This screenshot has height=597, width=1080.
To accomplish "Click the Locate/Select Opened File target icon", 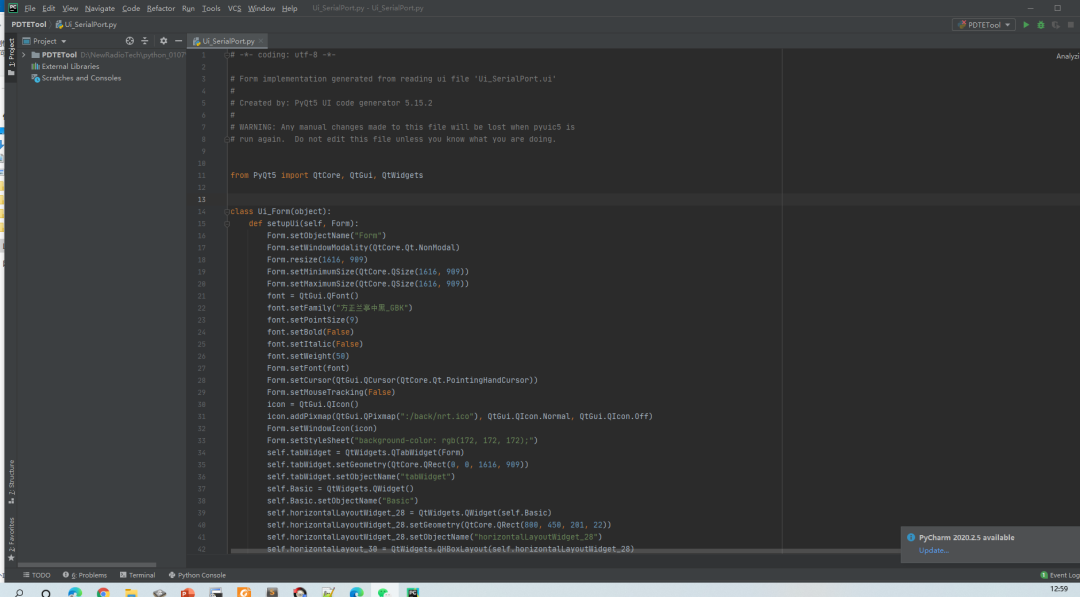I will [129, 41].
